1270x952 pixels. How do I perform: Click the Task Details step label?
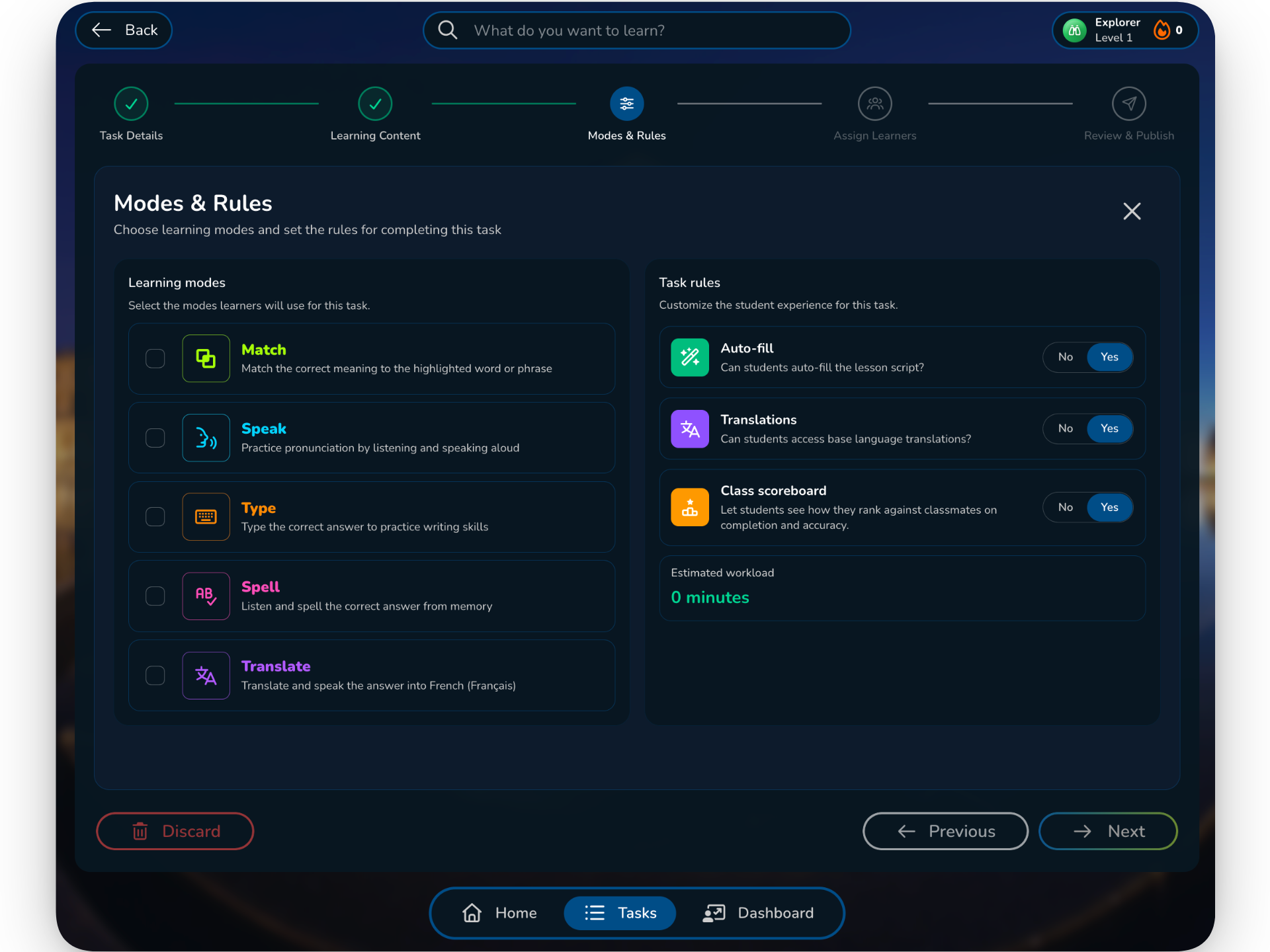pyautogui.click(x=131, y=136)
